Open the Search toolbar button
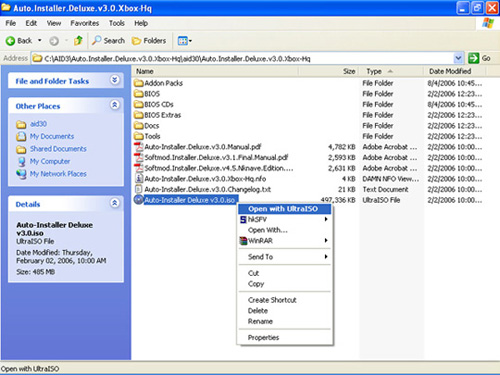 click(108, 41)
